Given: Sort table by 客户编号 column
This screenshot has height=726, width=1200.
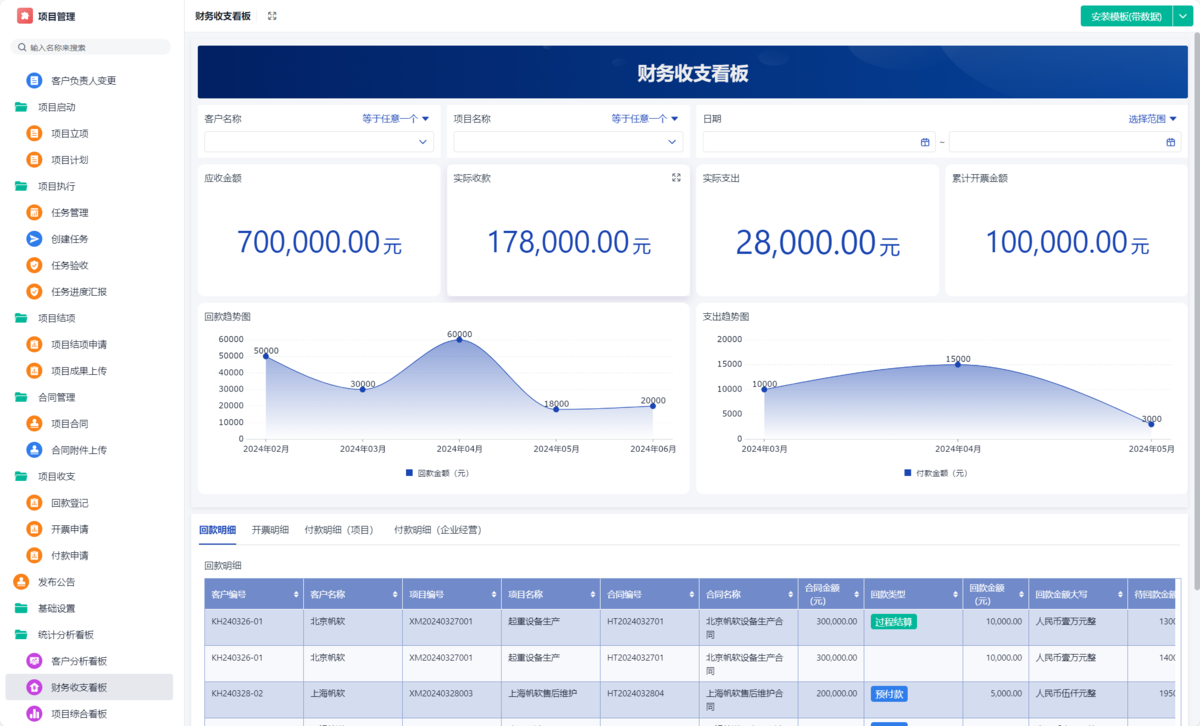Looking at the screenshot, I should click(x=295, y=595).
